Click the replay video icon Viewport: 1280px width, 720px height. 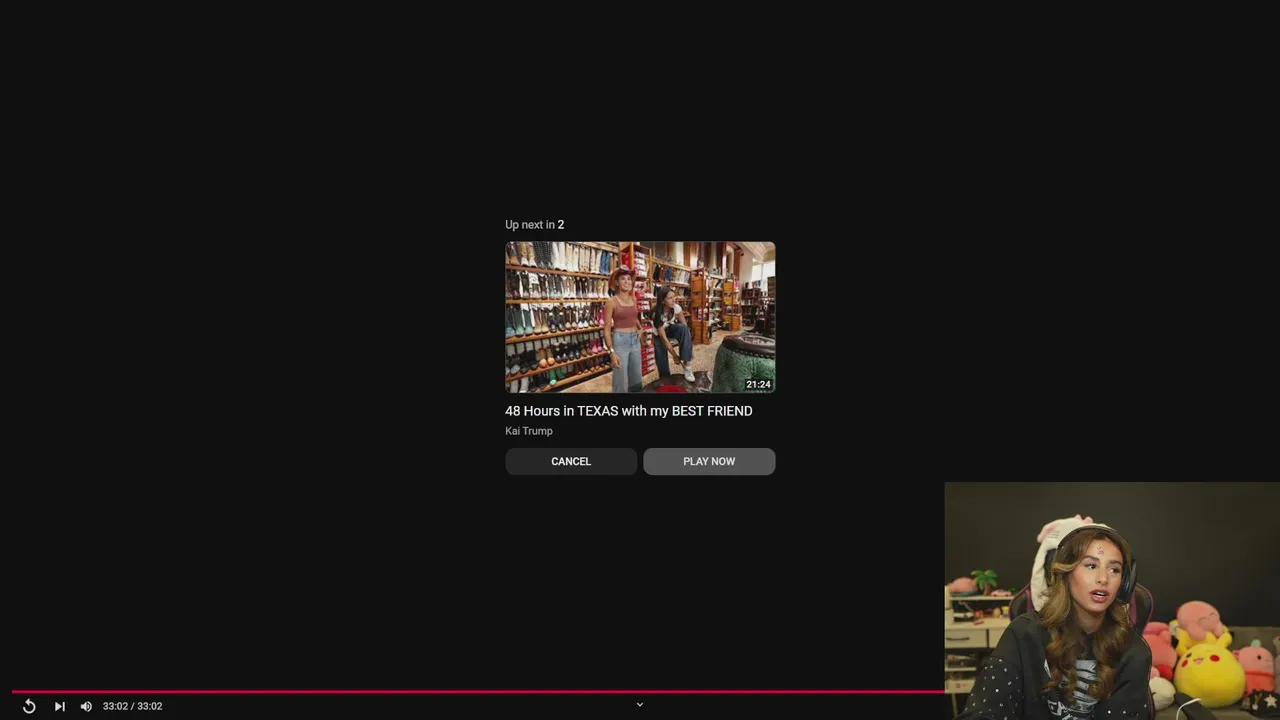(29, 706)
